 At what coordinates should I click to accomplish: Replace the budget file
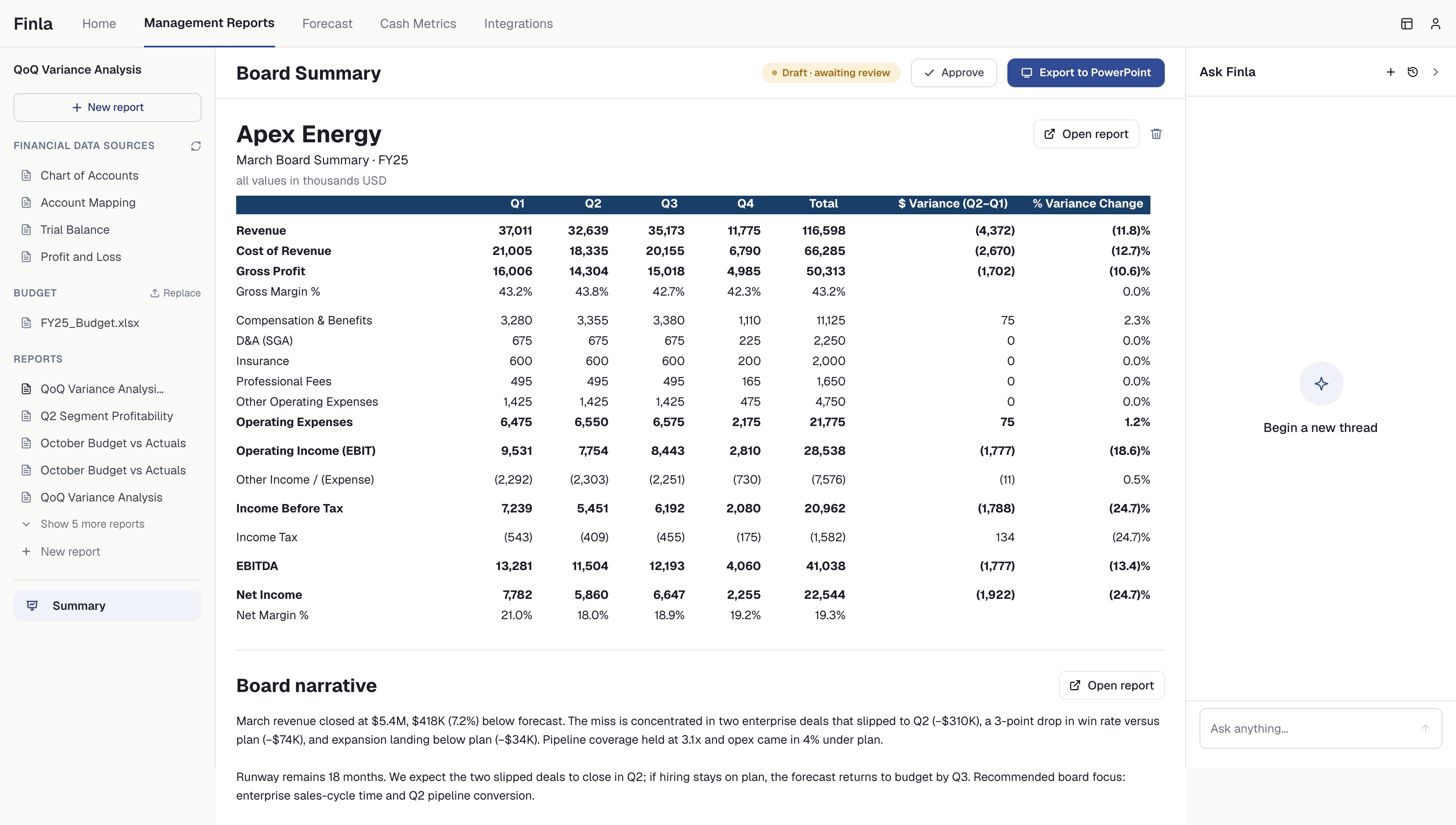[176, 293]
